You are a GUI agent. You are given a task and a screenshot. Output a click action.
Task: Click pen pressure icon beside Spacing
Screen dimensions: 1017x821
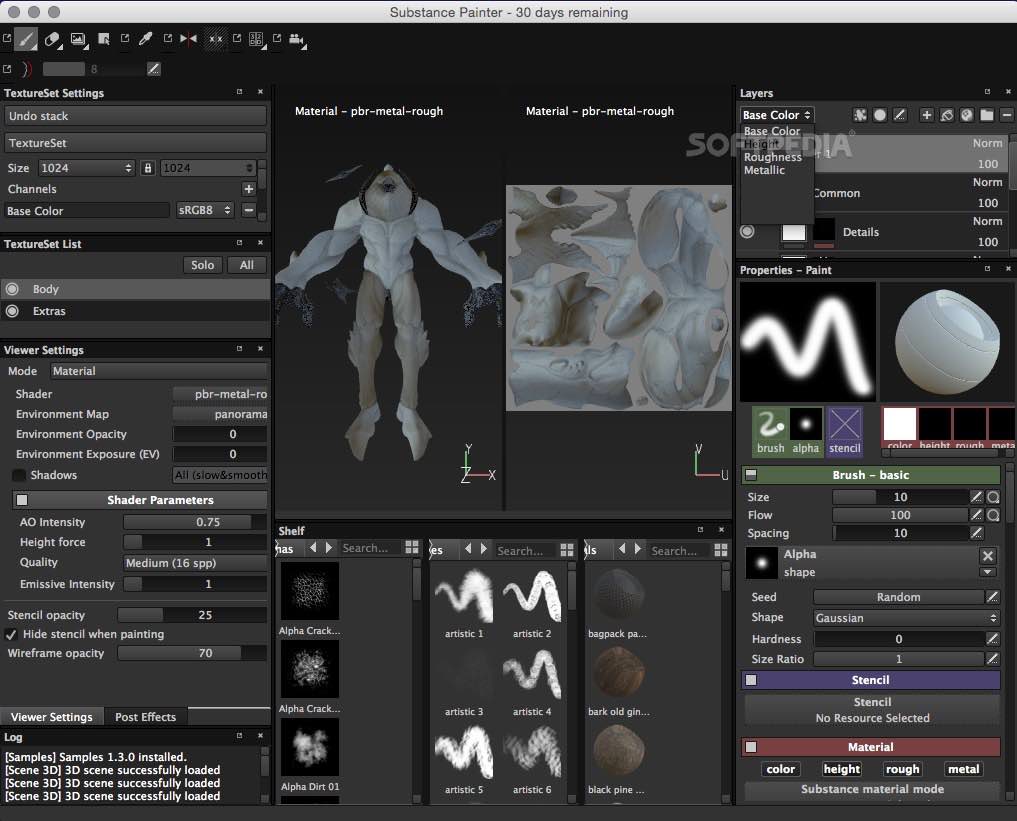976,533
